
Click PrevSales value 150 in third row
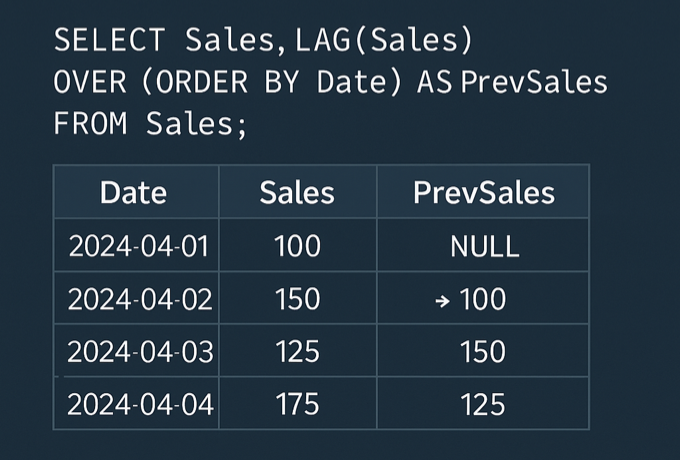pos(483,352)
